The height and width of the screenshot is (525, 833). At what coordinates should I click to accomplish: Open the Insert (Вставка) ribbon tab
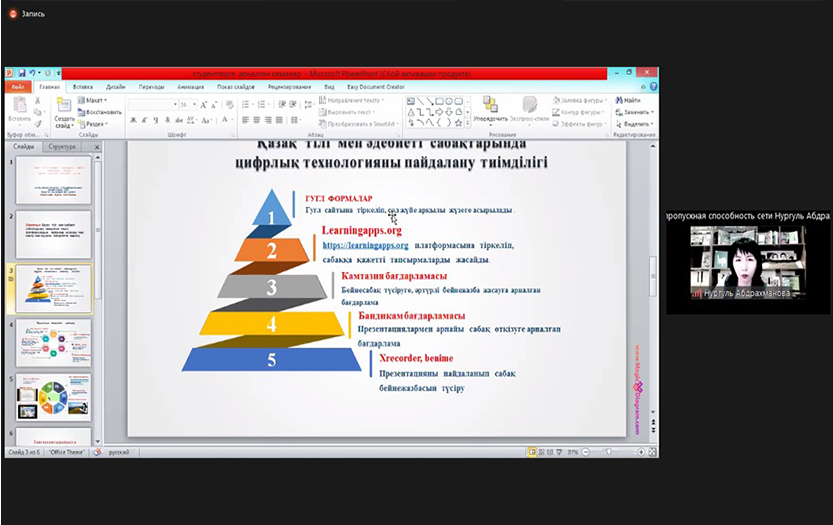pyautogui.click(x=82, y=87)
